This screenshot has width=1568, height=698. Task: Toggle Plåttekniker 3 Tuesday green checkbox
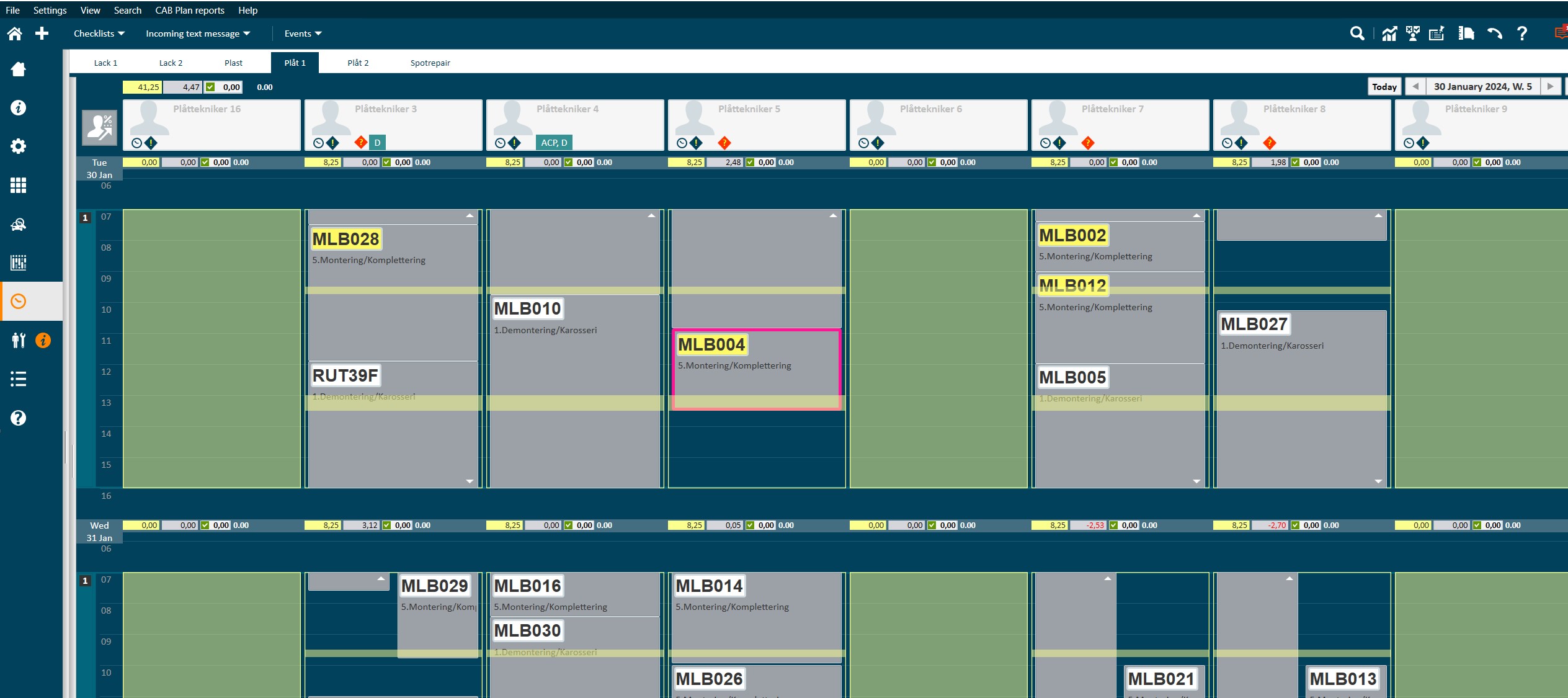[x=386, y=163]
